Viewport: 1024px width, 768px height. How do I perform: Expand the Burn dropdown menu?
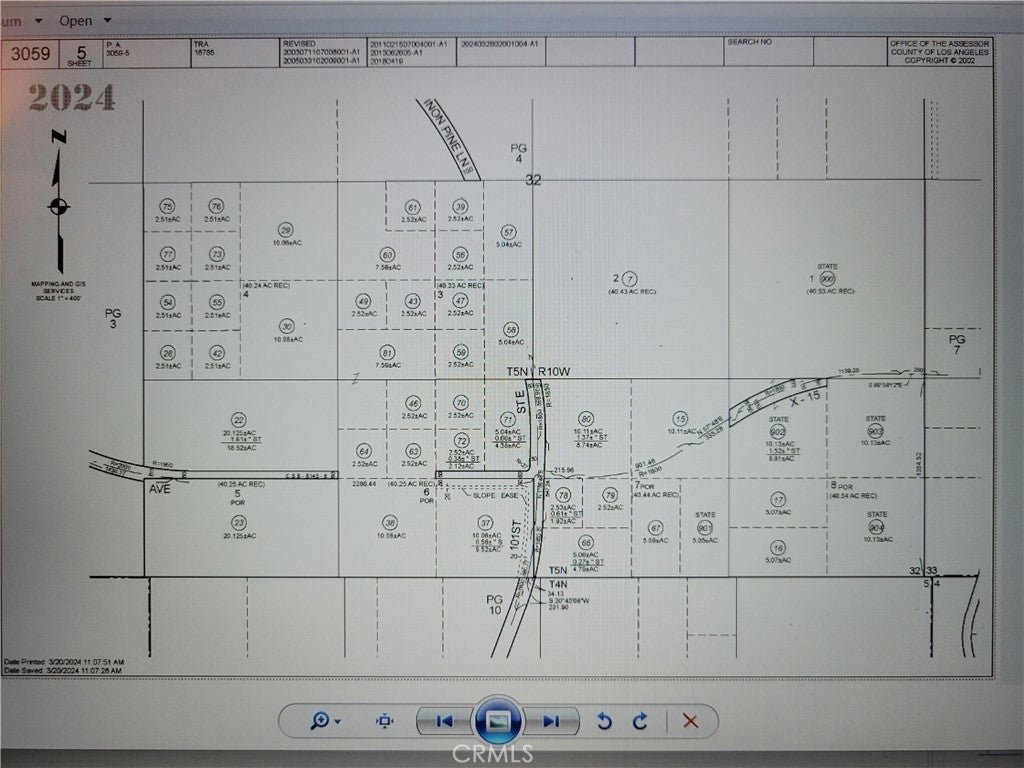pyautogui.click(x=24, y=20)
